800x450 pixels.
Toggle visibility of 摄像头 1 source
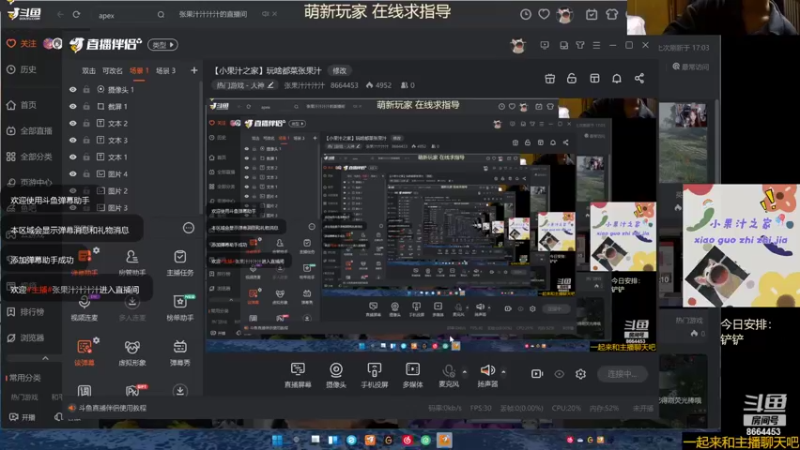click(73, 90)
